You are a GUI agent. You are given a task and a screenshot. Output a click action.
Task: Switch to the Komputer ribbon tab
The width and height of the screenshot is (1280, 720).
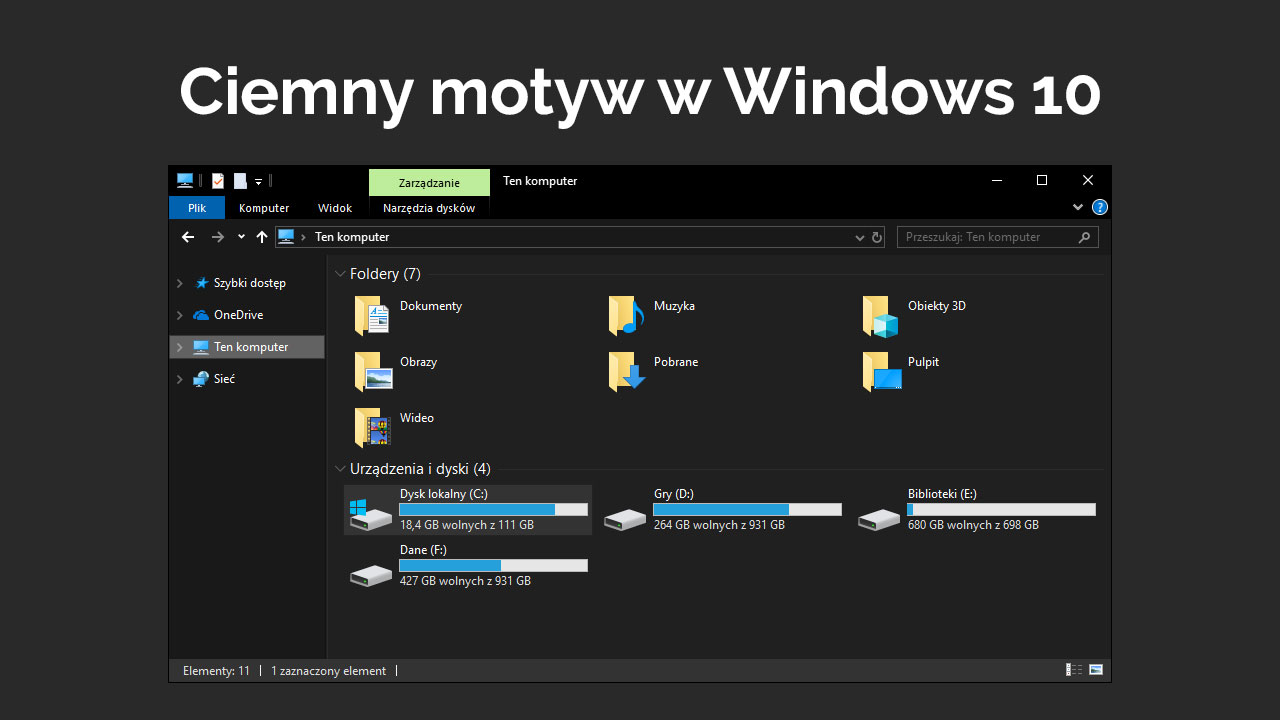(264, 208)
